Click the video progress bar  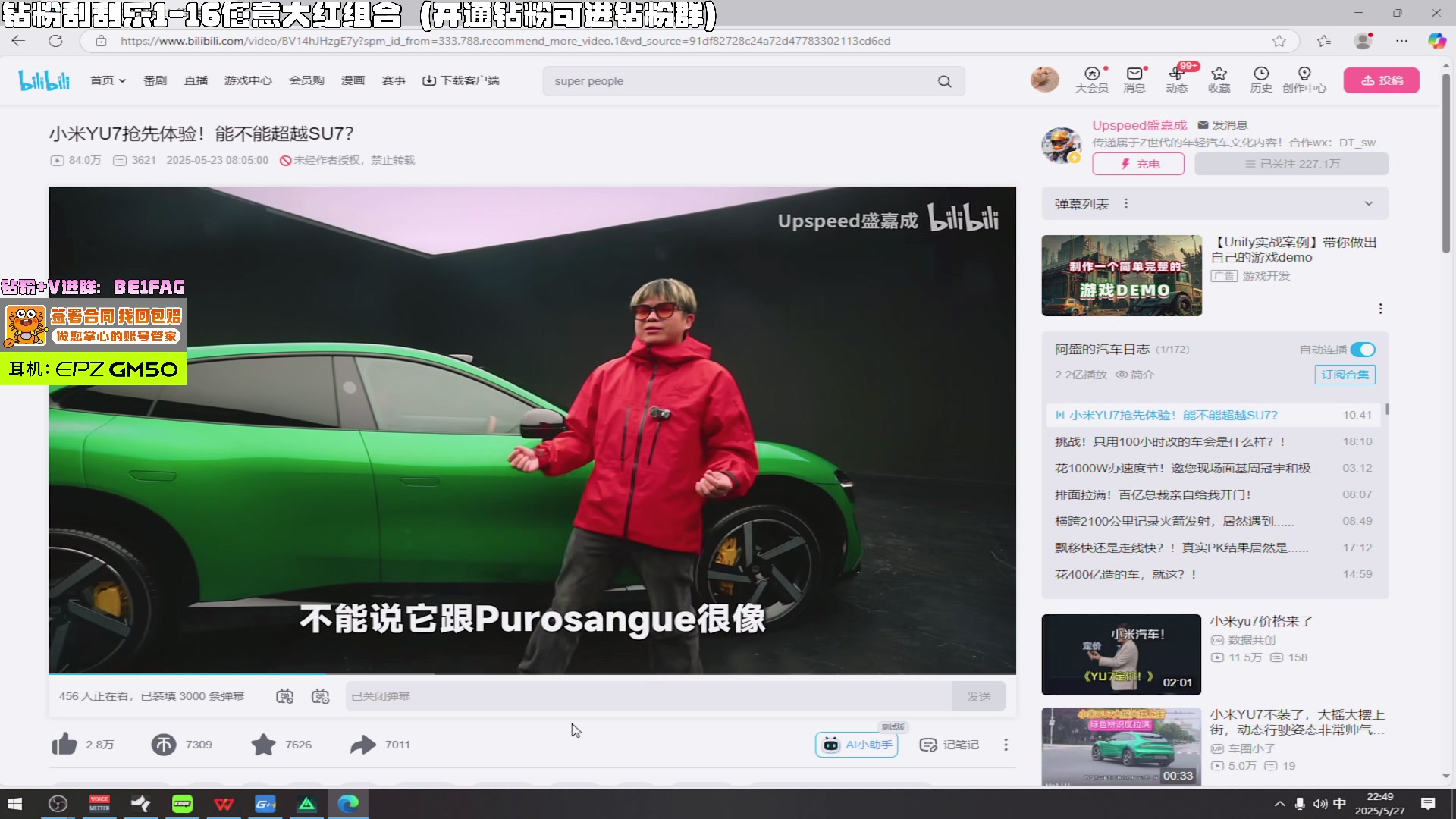pyautogui.click(x=532, y=673)
